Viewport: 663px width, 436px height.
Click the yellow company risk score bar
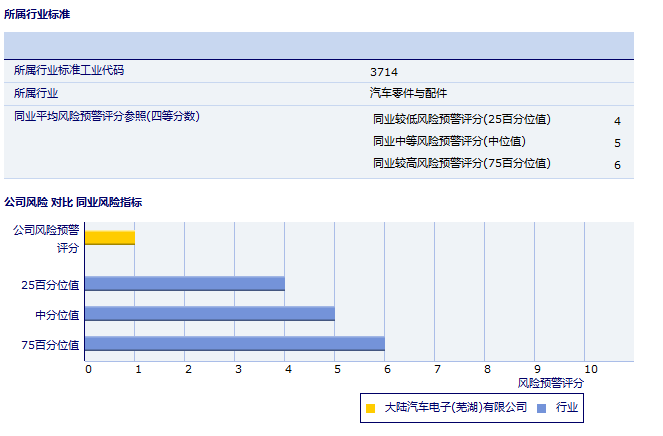click(x=110, y=238)
